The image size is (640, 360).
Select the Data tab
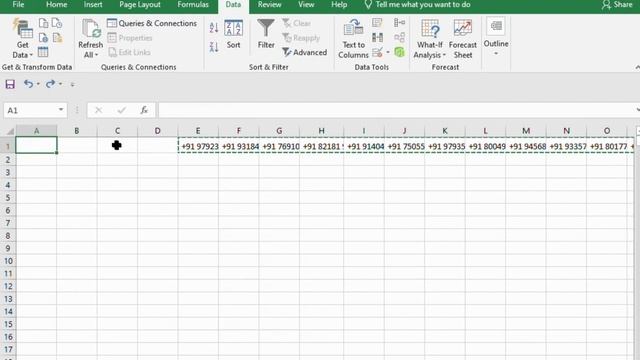pos(233,4)
